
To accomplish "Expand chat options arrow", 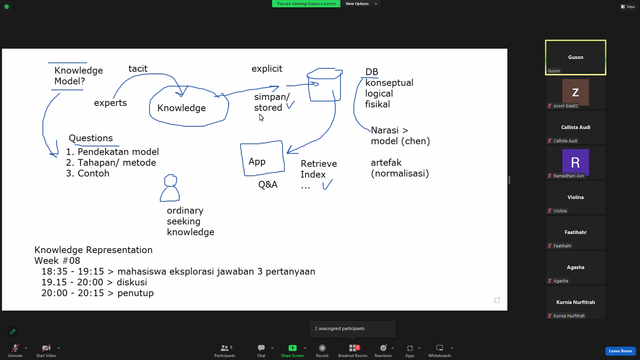I will click(x=272, y=348).
